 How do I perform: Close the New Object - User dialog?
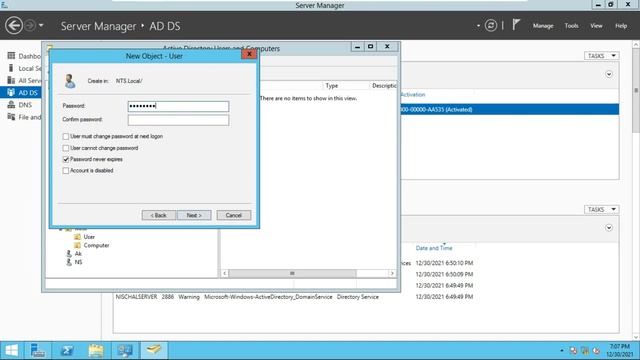tap(249, 54)
